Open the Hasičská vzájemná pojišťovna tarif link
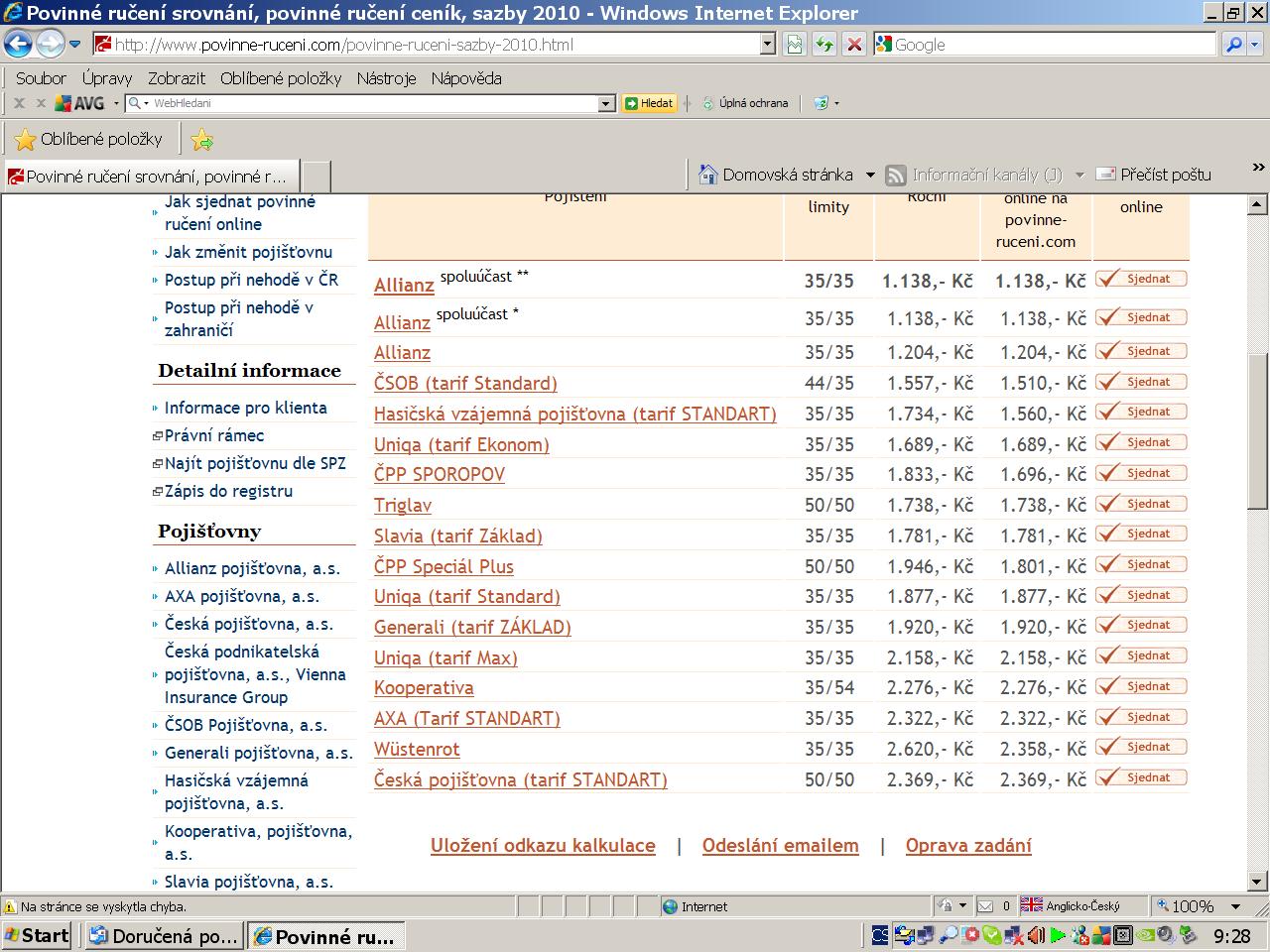 click(x=575, y=414)
